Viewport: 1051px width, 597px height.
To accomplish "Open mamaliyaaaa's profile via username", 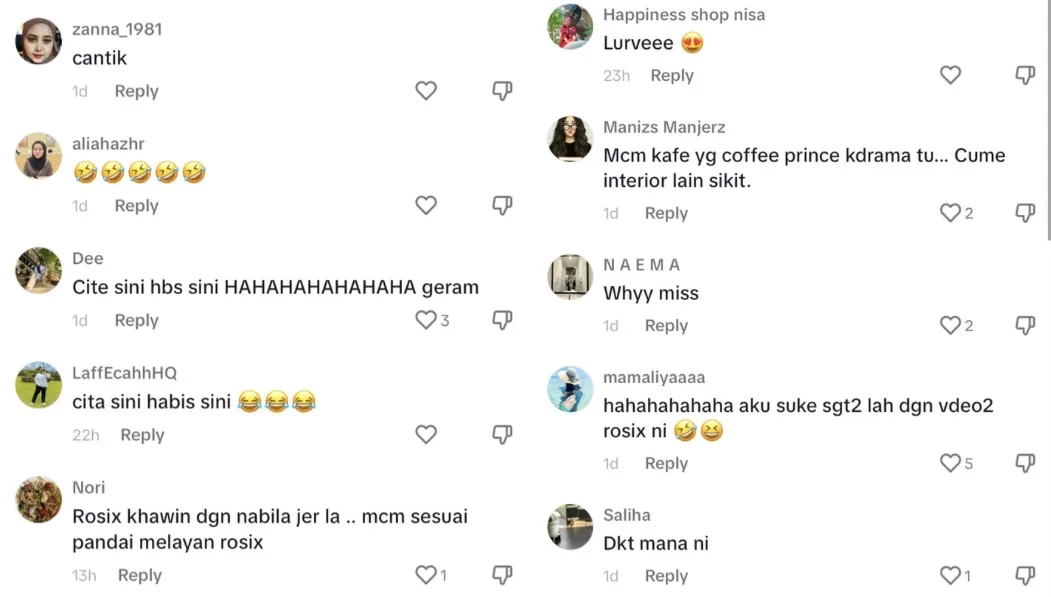I will (654, 377).
